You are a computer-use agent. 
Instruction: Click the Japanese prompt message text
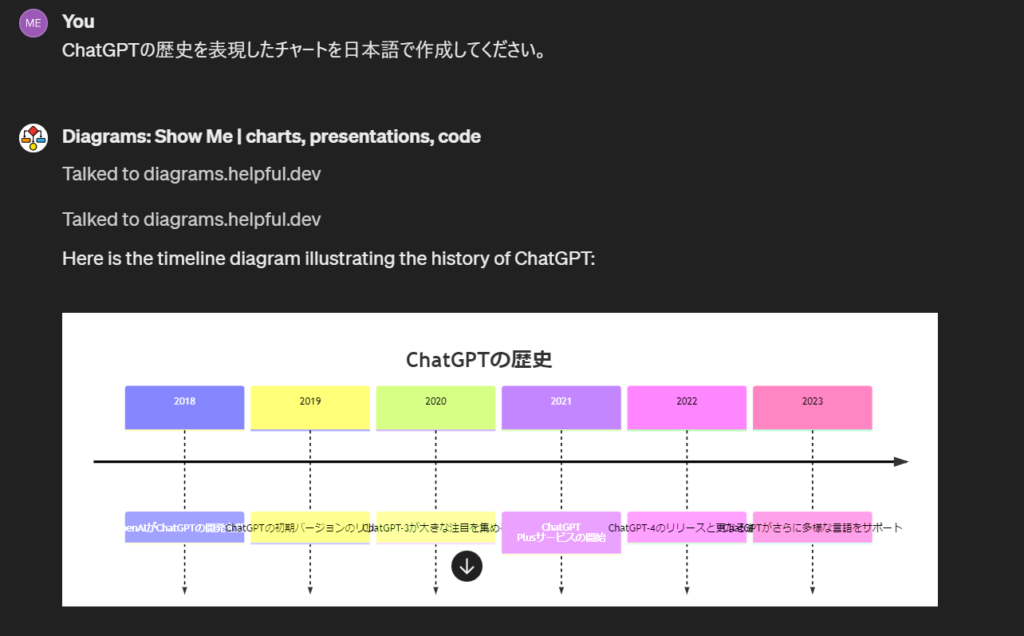304,50
